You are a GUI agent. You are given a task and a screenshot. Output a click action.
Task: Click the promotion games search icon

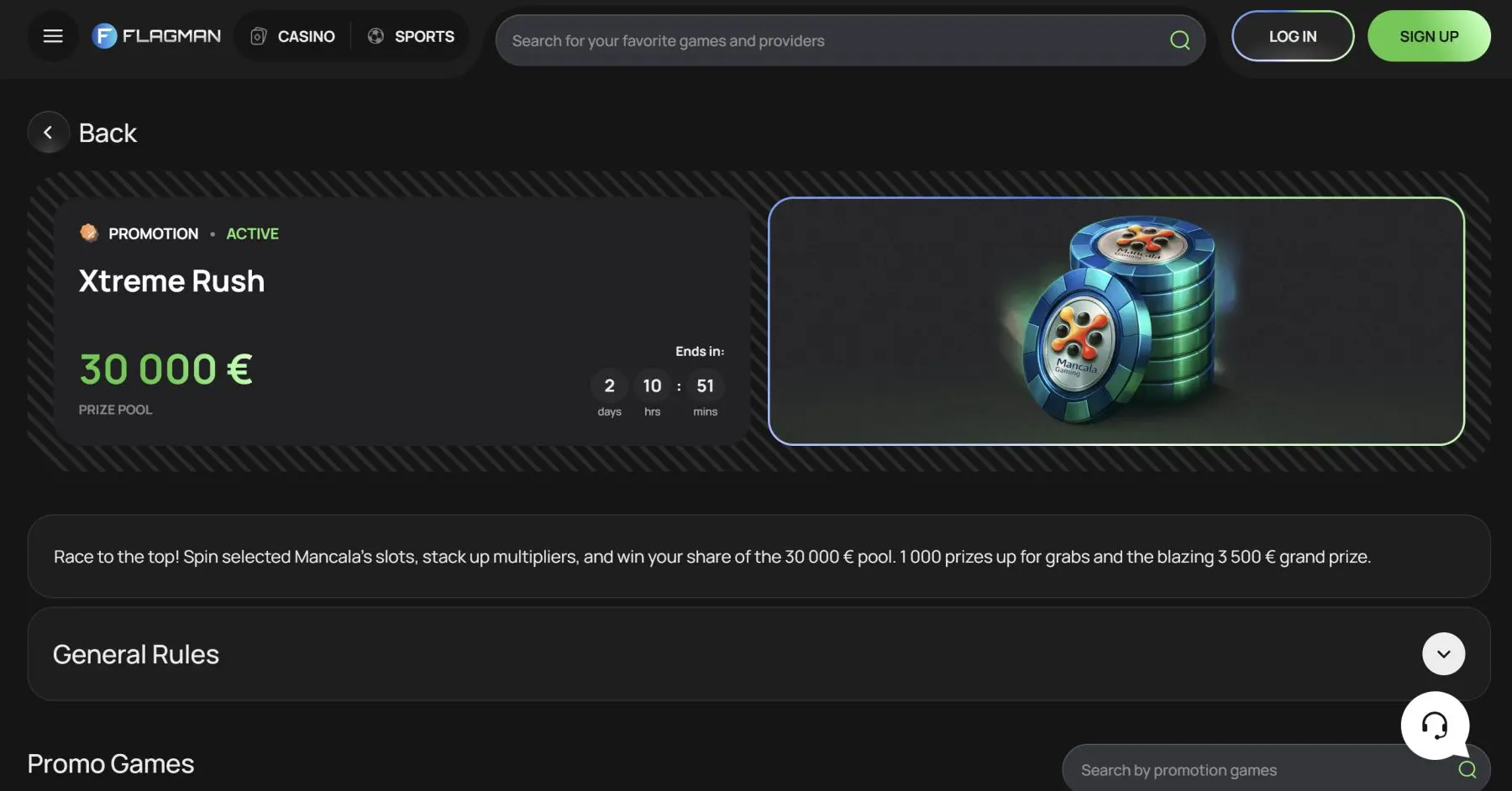[1467, 770]
